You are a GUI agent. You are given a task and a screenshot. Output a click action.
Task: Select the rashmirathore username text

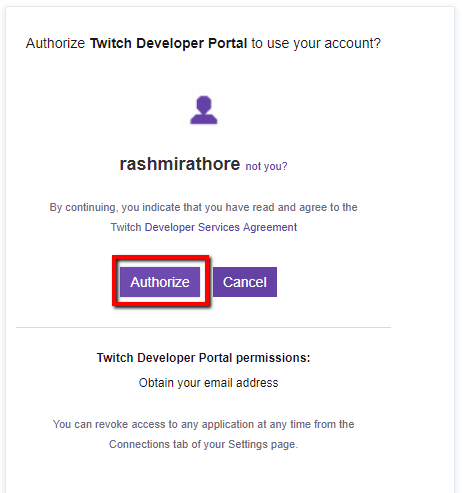pos(180,164)
